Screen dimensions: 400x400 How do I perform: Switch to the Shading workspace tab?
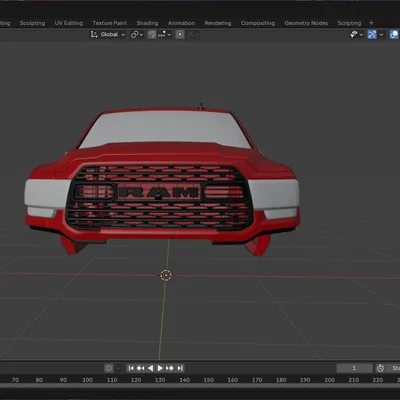[x=147, y=23]
